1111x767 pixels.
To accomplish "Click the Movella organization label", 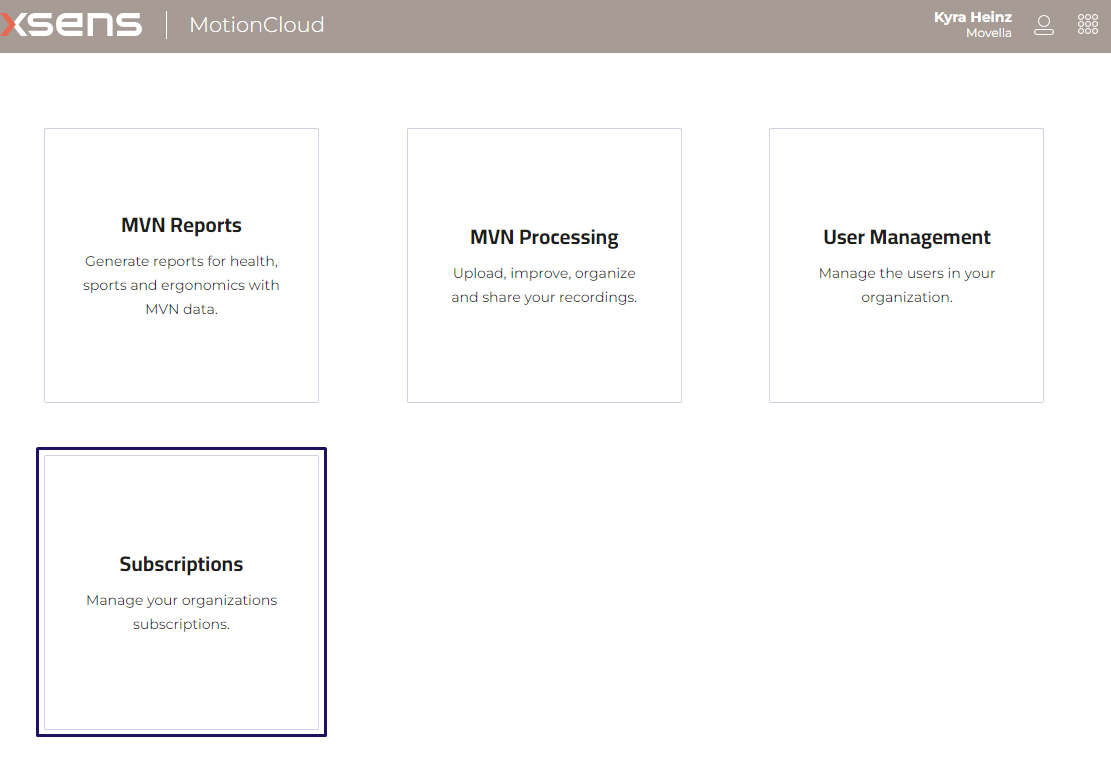I will [989, 33].
